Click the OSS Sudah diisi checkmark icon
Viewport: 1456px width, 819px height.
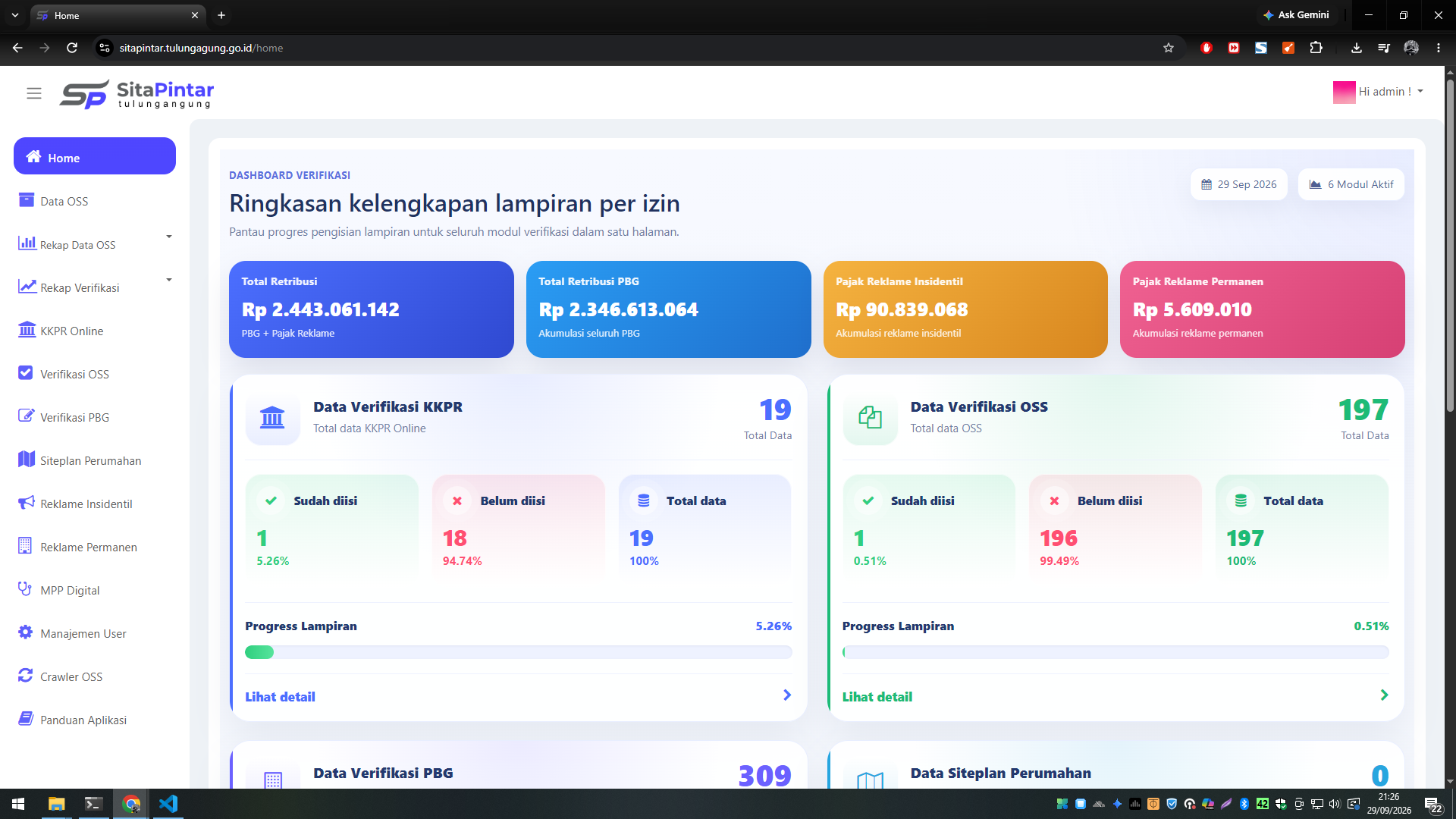tap(868, 500)
